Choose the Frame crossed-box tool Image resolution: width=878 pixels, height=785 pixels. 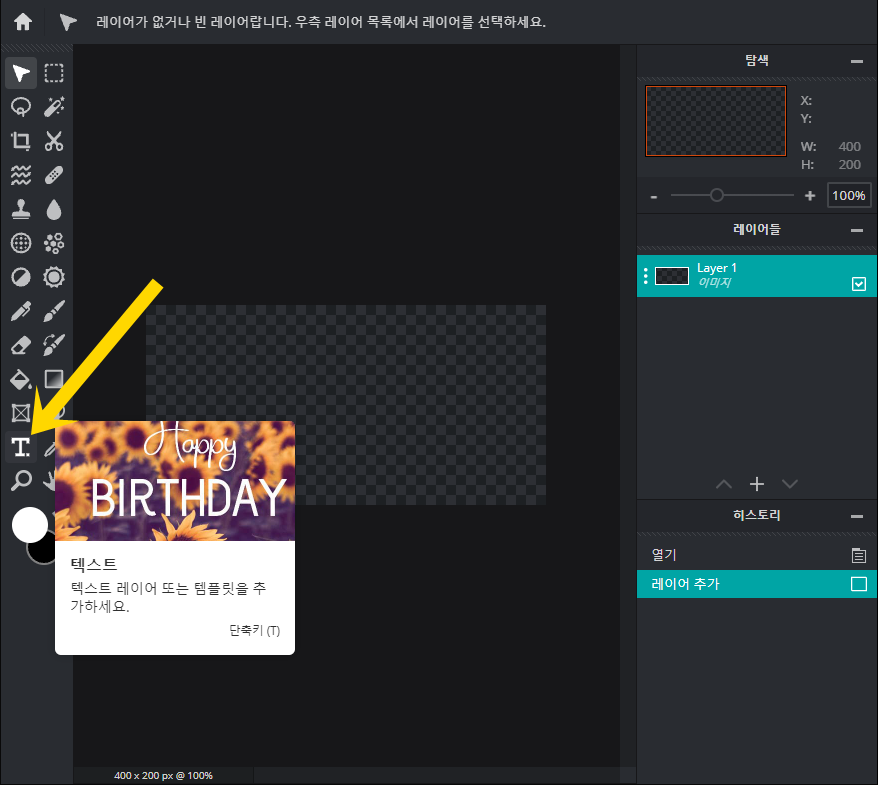click(x=21, y=413)
